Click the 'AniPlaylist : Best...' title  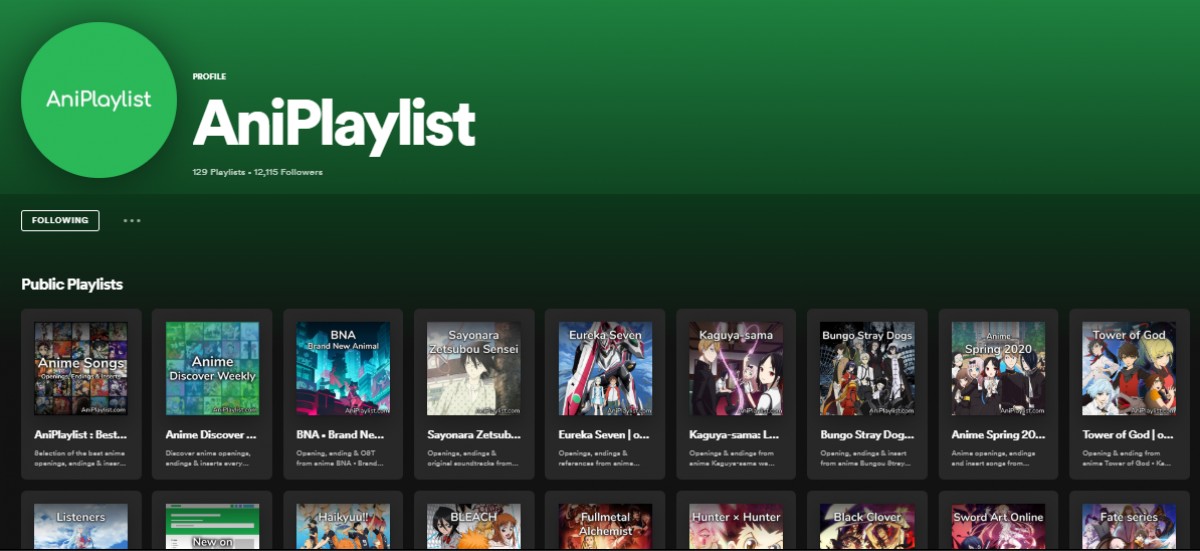[81, 435]
